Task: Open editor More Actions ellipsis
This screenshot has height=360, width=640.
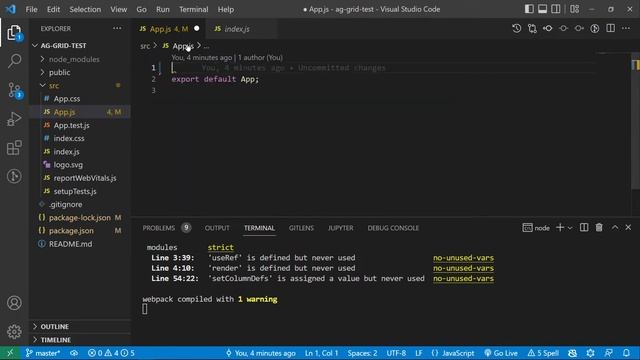Action: tap(626, 29)
